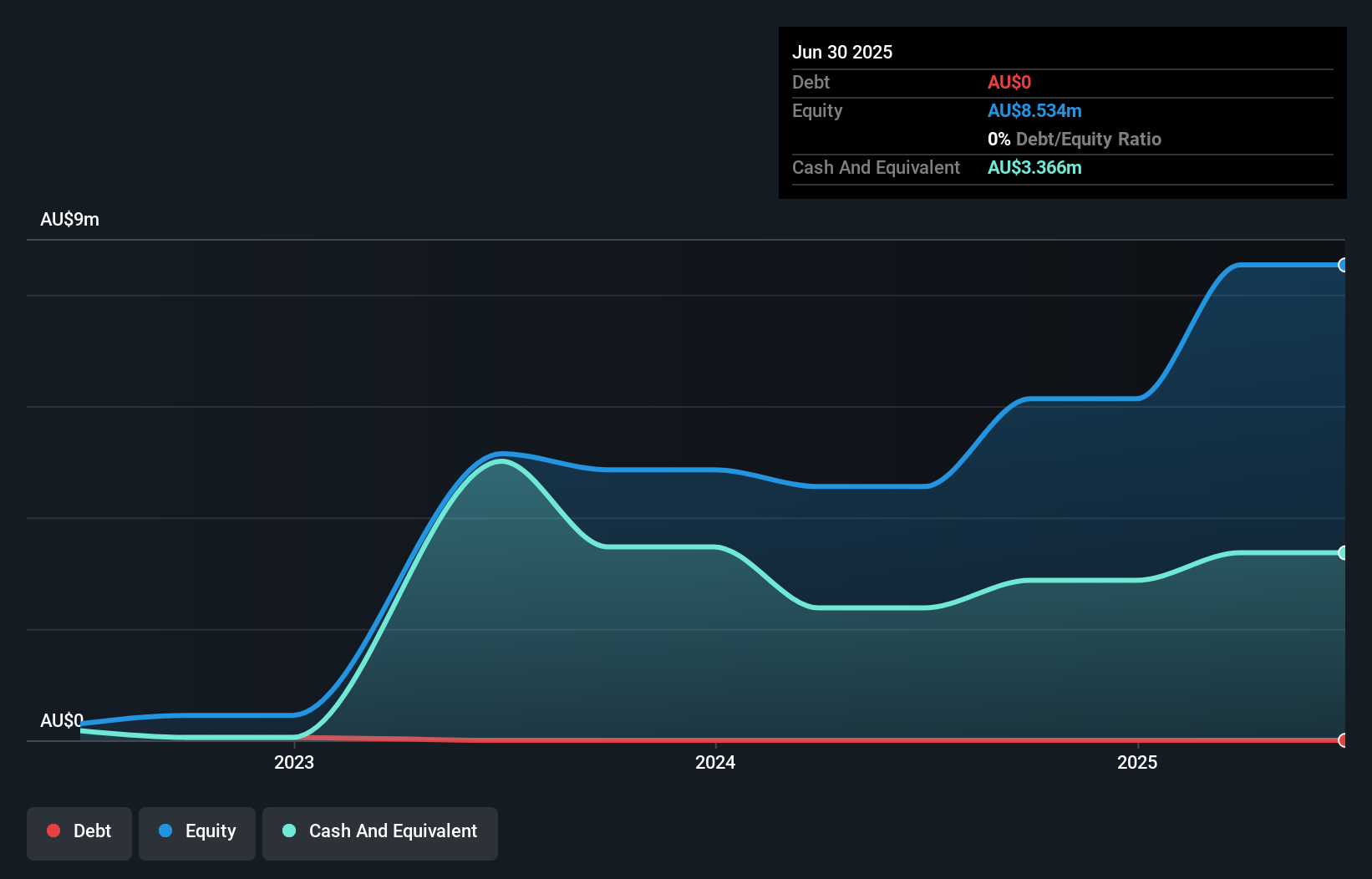This screenshot has width=1372, height=879.
Task: Expand the Debt/Equity Ratio row
Action: (1075, 139)
